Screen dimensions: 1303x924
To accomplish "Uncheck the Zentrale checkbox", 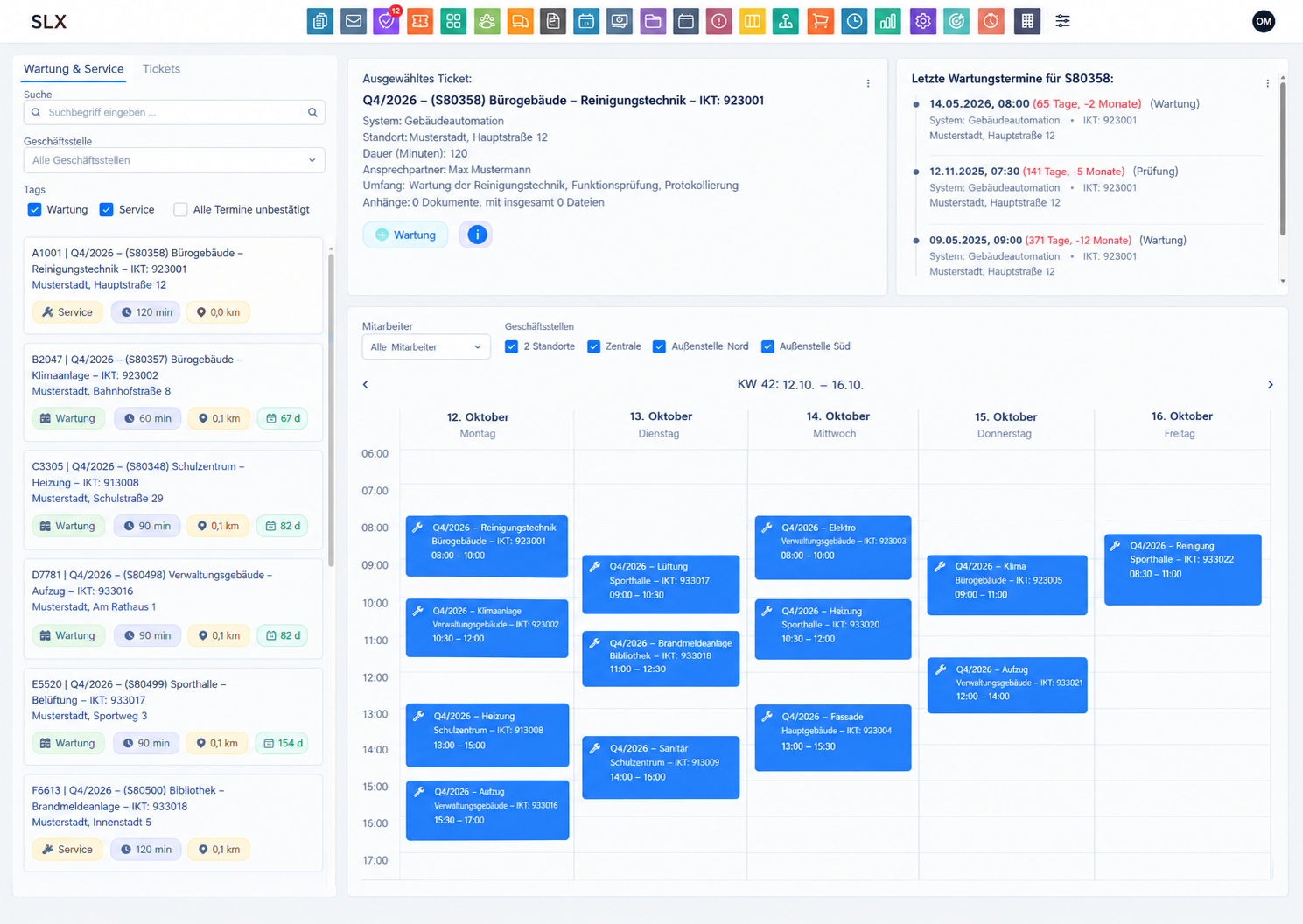I will click(593, 346).
